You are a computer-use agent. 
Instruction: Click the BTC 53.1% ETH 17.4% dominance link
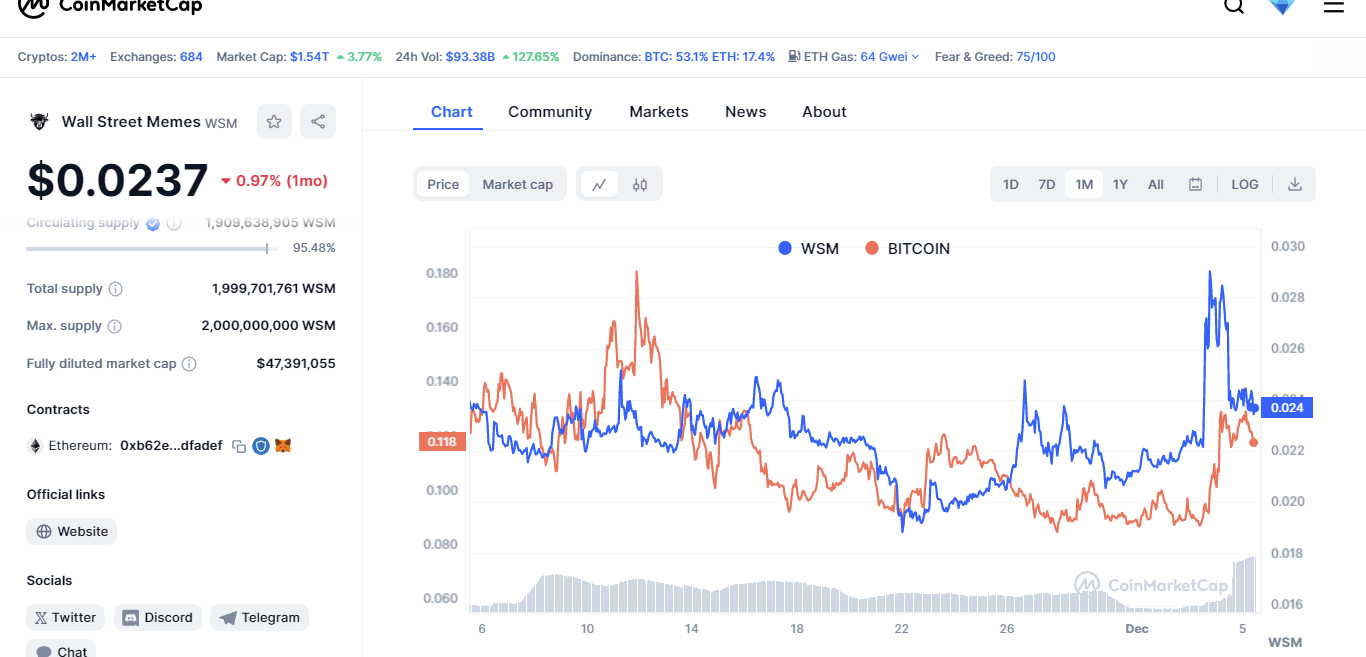[710, 57]
